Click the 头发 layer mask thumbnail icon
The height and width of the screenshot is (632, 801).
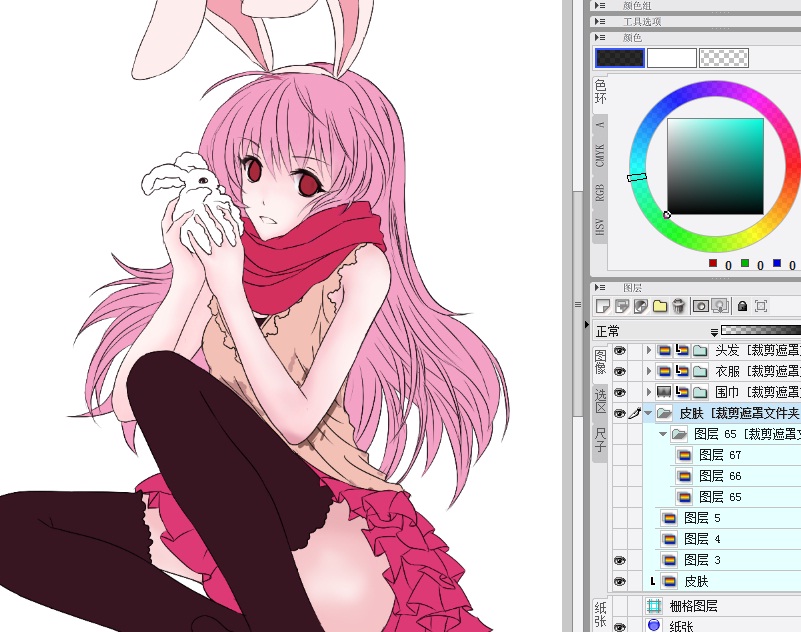[x=664, y=350]
